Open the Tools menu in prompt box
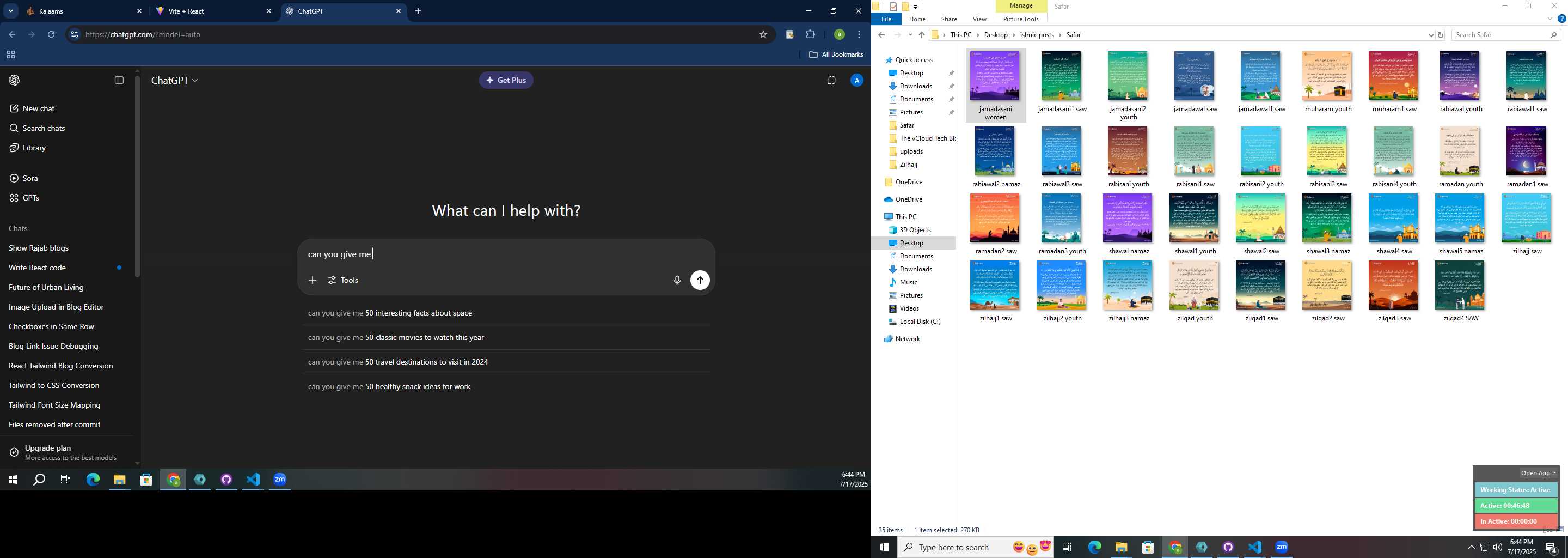1568x558 pixels. (x=344, y=280)
